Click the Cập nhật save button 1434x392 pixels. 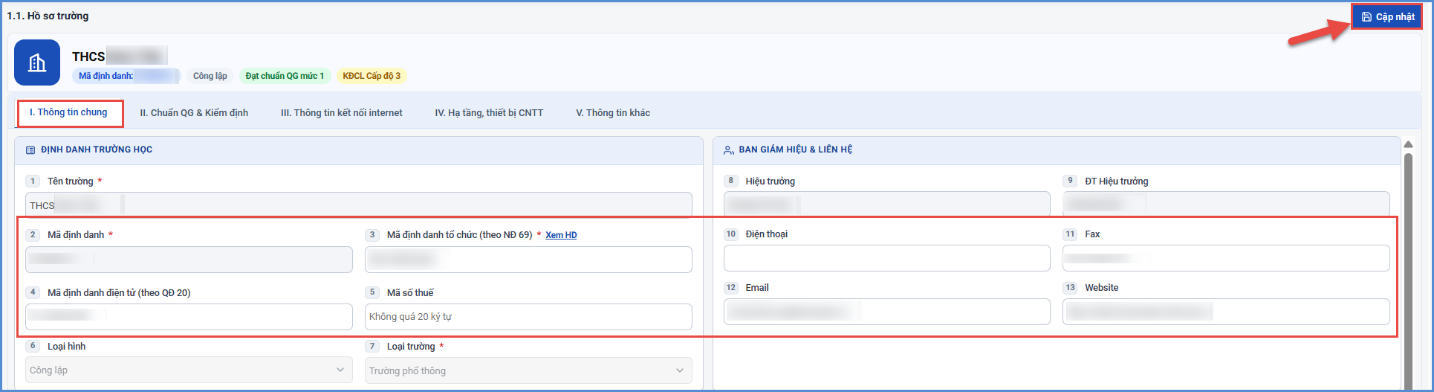[1386, 17]
